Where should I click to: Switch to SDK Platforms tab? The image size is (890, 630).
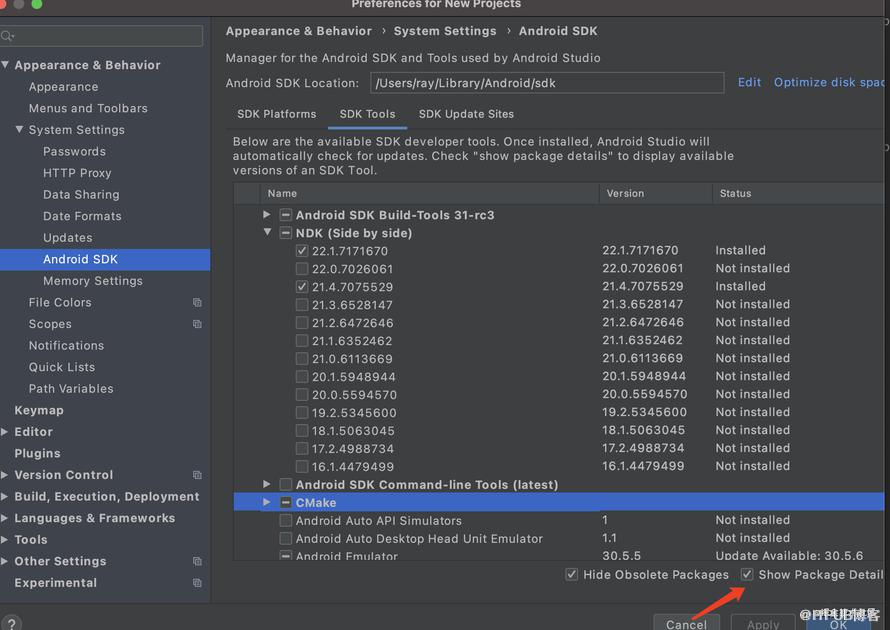(x=276, y=114)
